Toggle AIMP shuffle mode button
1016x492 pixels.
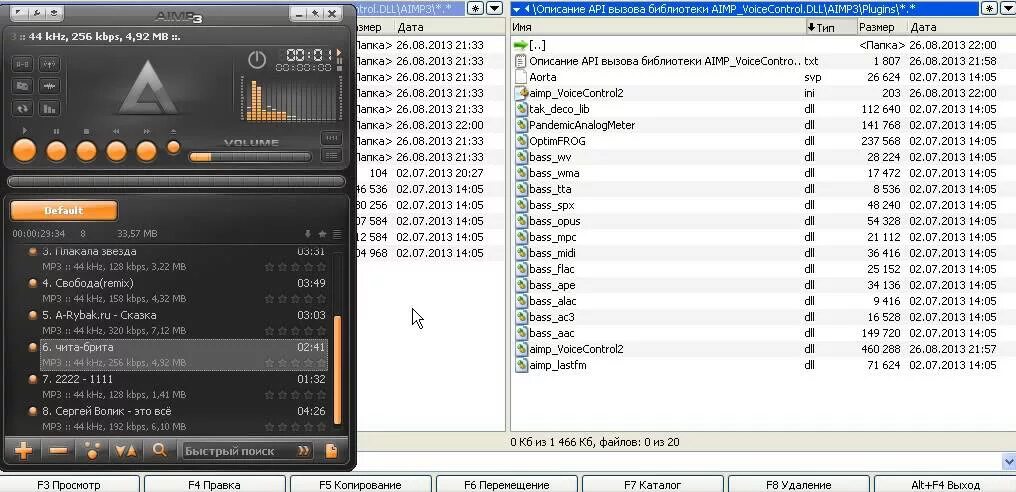click(x=23, y=86)
